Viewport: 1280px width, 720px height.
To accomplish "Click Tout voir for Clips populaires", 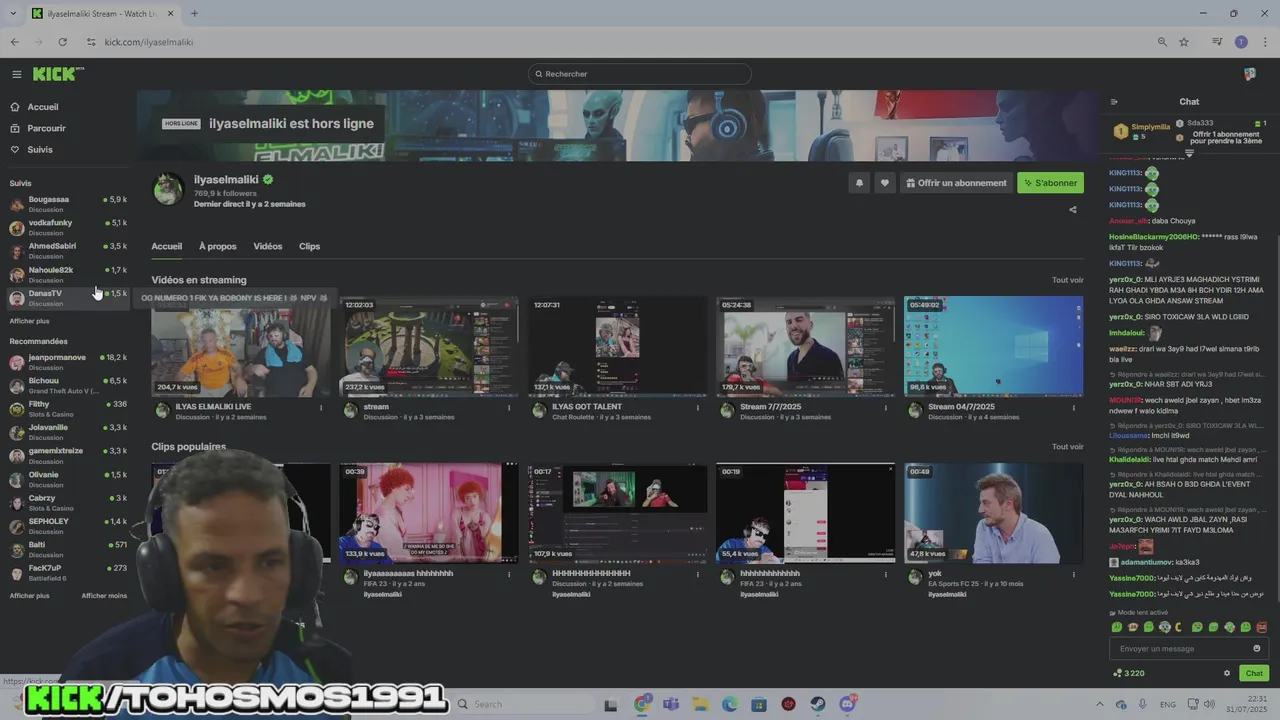I will [1067, 447].
